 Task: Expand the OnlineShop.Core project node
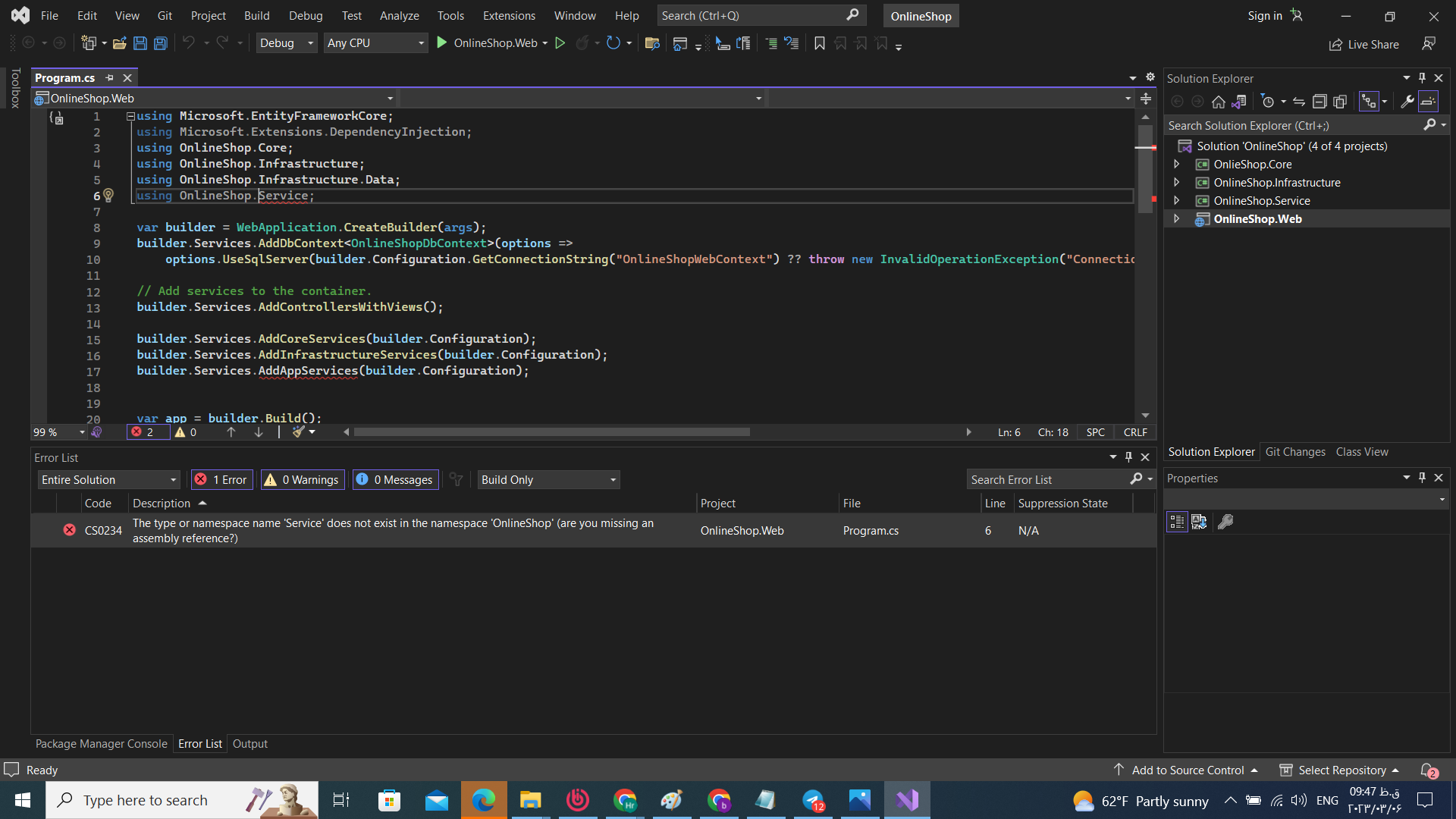coord(1177,164)
